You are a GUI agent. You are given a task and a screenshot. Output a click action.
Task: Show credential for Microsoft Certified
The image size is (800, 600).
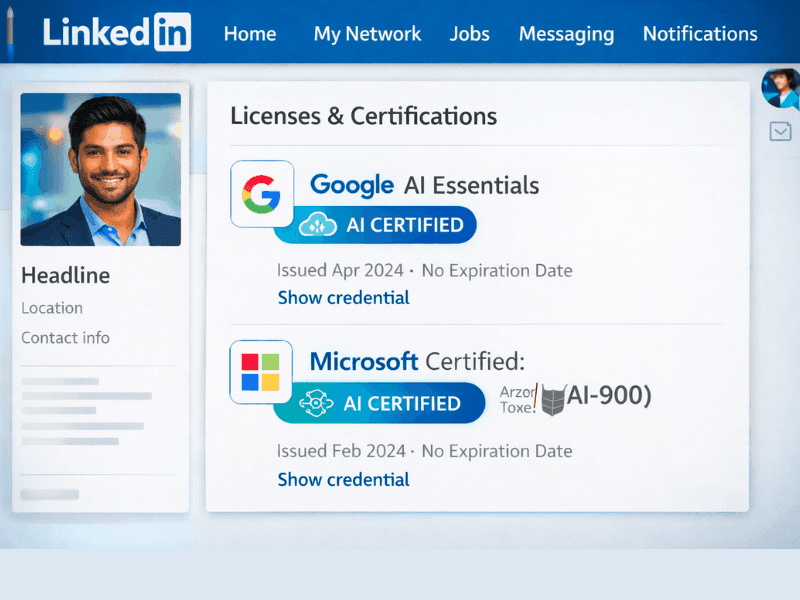[x=343, y=480]
